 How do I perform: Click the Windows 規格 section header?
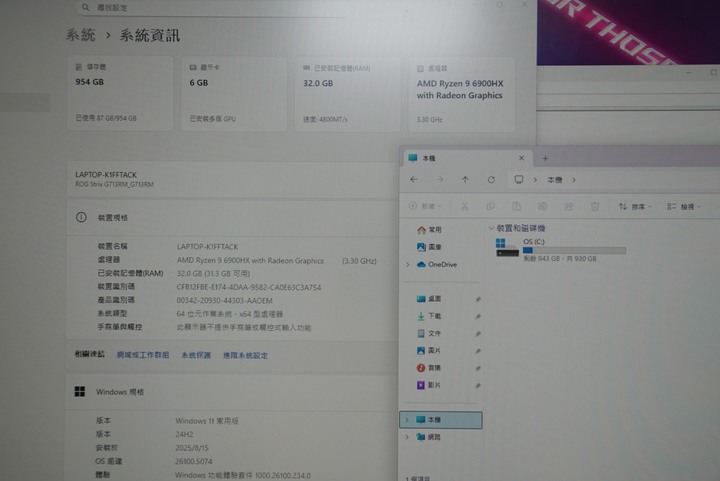[232, 392]
